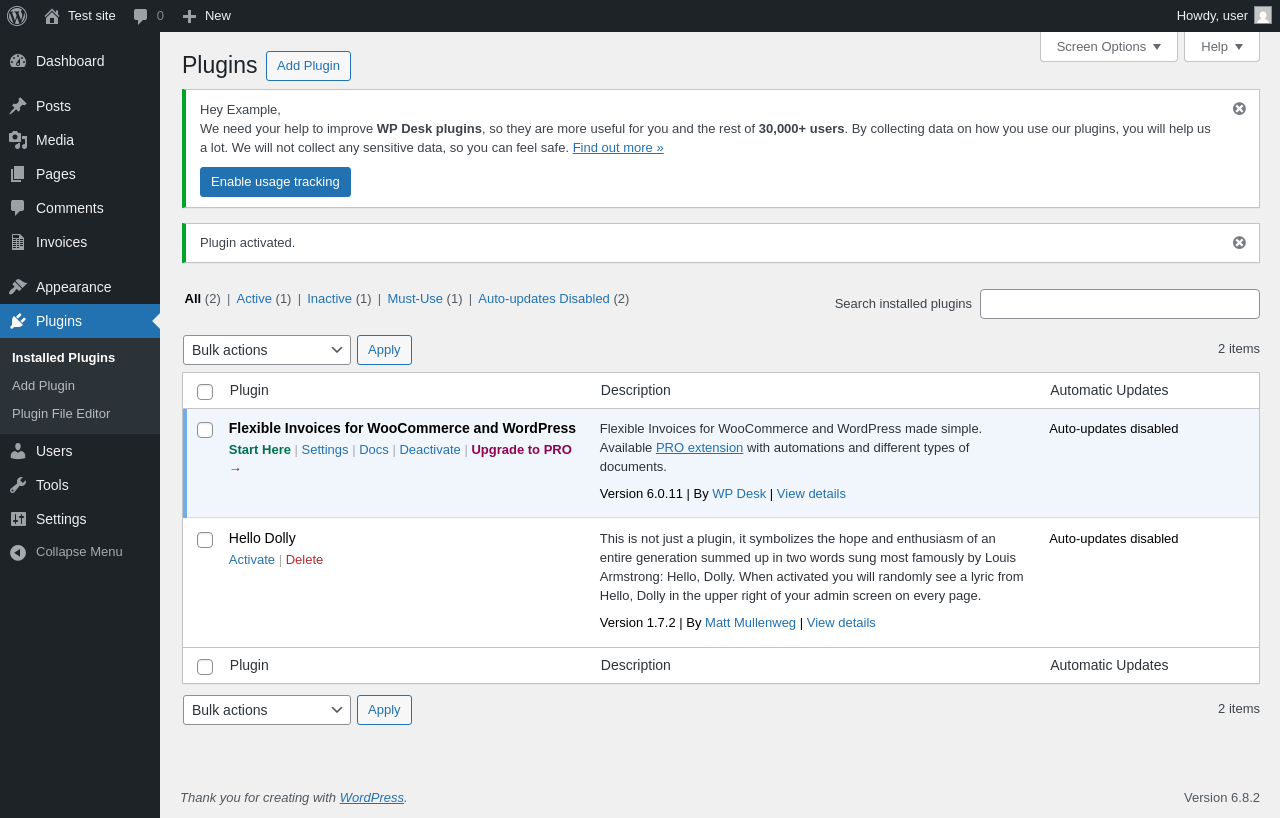Check the Flexible Invoices plugin checkbox

point(205,430)
